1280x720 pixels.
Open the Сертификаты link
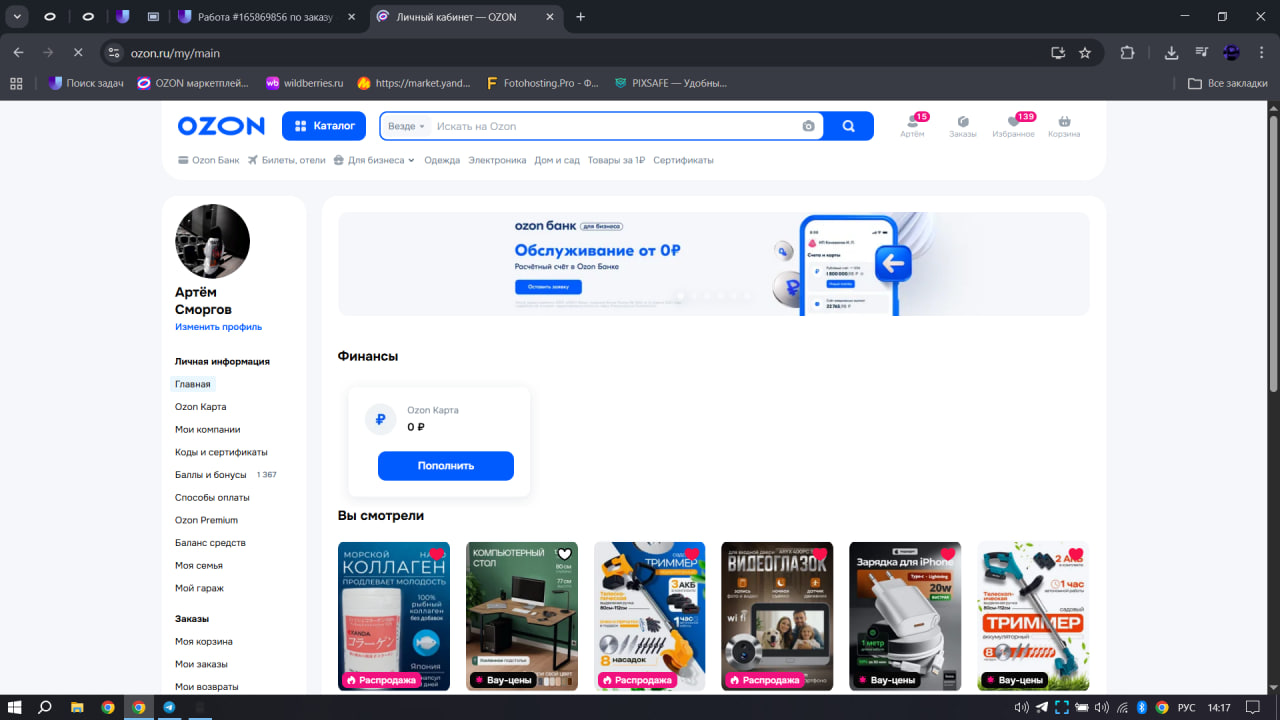pos(683,160)
